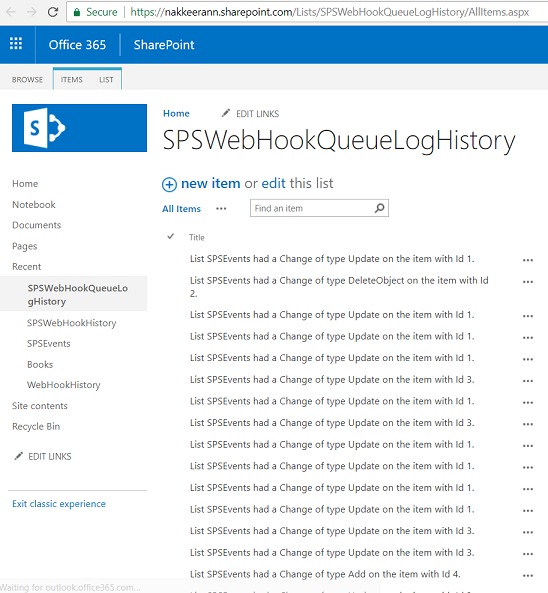This screenshot has width=548, height=593.
Task: Click the Secure padlock icon
Action: [x=77, y=12]
